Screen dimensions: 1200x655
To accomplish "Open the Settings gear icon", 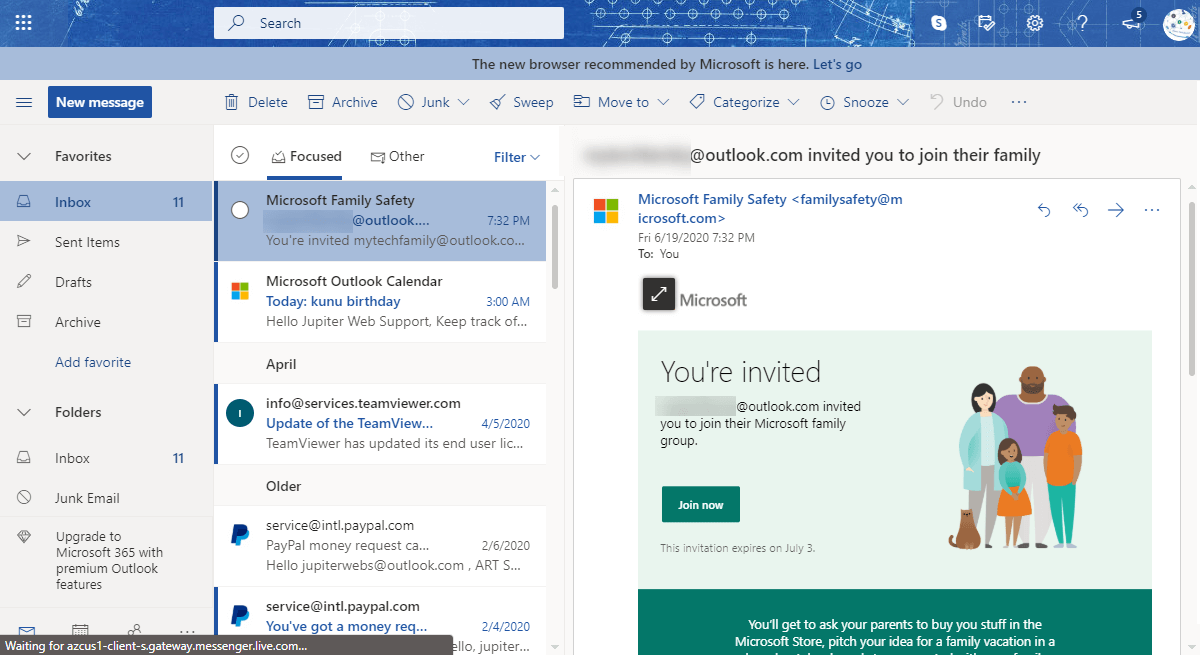I will tap(1035, 23).
